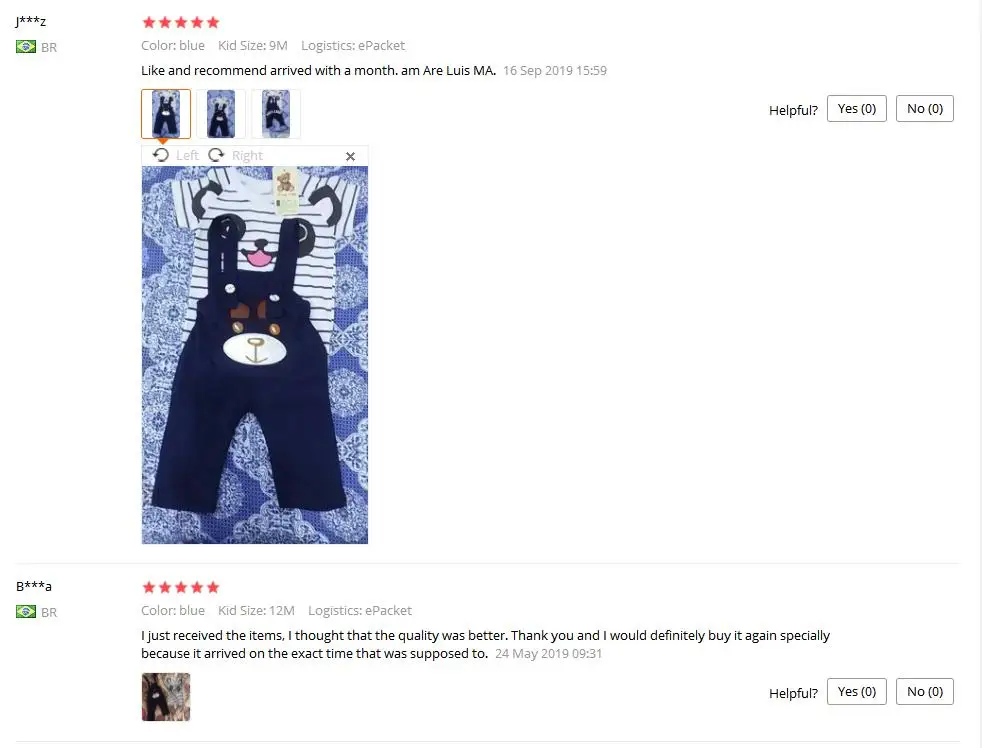Select the first review photo thumbnail
The height and width of the screenshot is (748, 982).
(166, 113)
